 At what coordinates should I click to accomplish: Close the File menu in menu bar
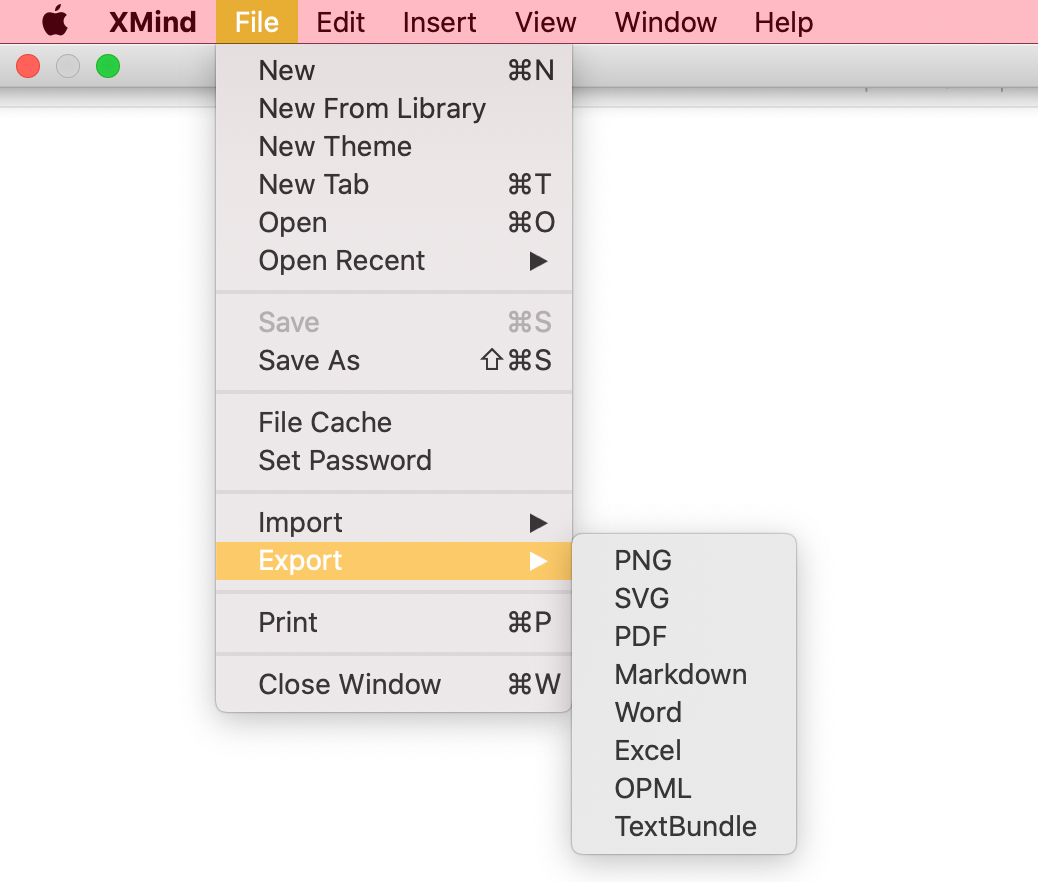[257, 22]
